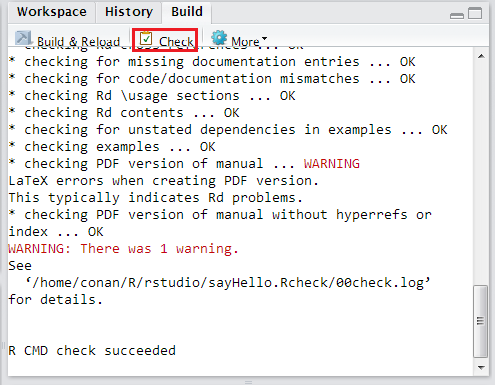This screenshot has width=495, height=385.
Task: Click the scrollbar up arrow
Action: click(481, 56)
